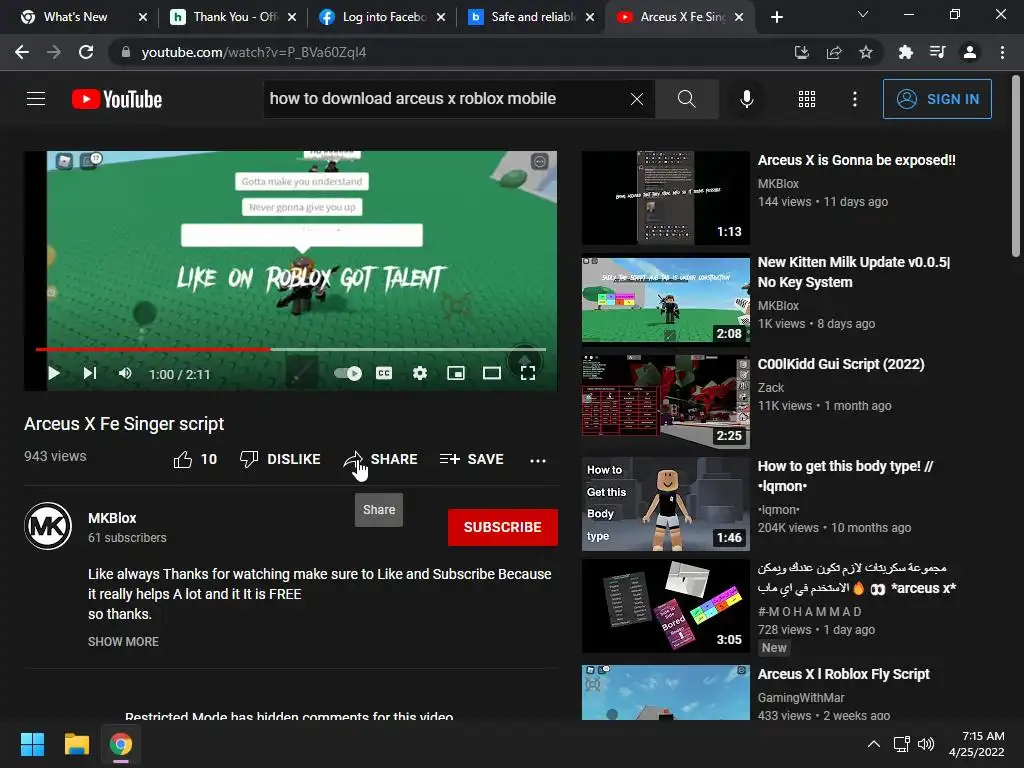Open a new browser tab
This screenshot has width=1024, height=768.
tap(776, 17)
